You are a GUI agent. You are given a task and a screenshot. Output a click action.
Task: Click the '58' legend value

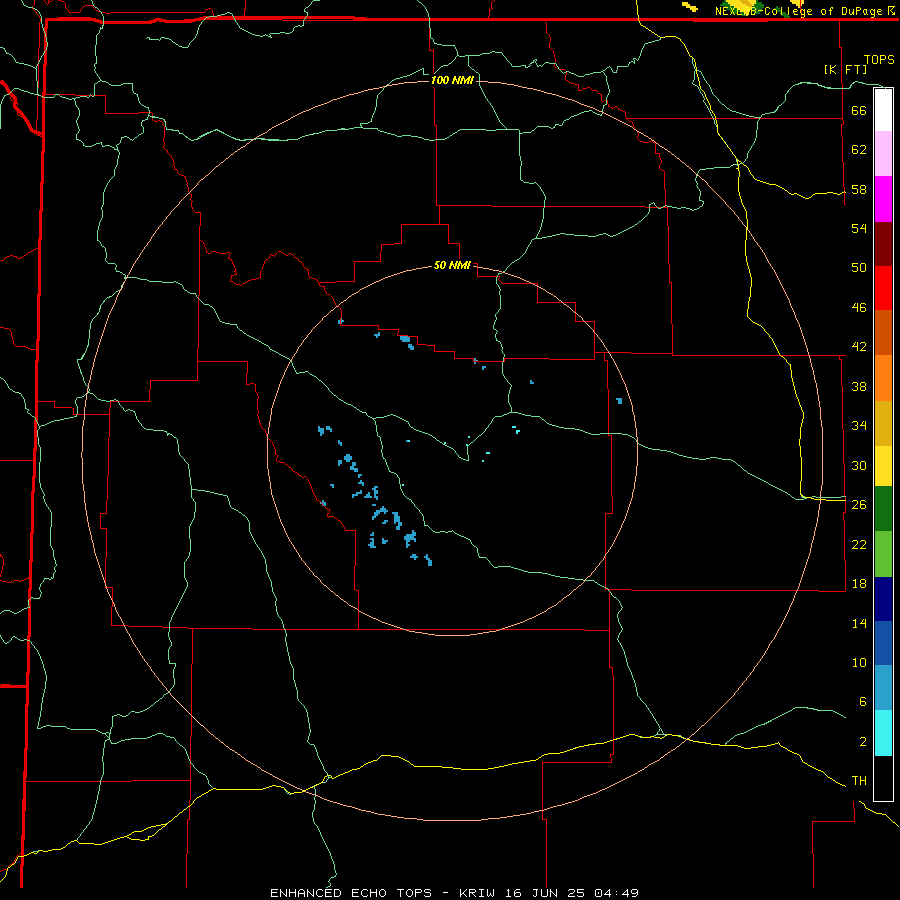pyautogui.click(x=859, y=189)
